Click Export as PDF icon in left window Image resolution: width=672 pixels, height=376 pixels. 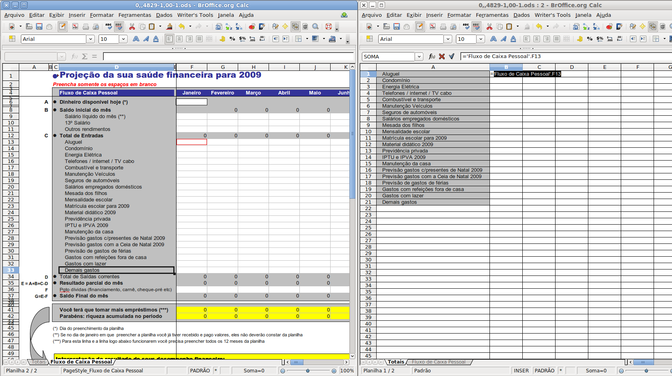pyautogui.click(x=75, y=27)
